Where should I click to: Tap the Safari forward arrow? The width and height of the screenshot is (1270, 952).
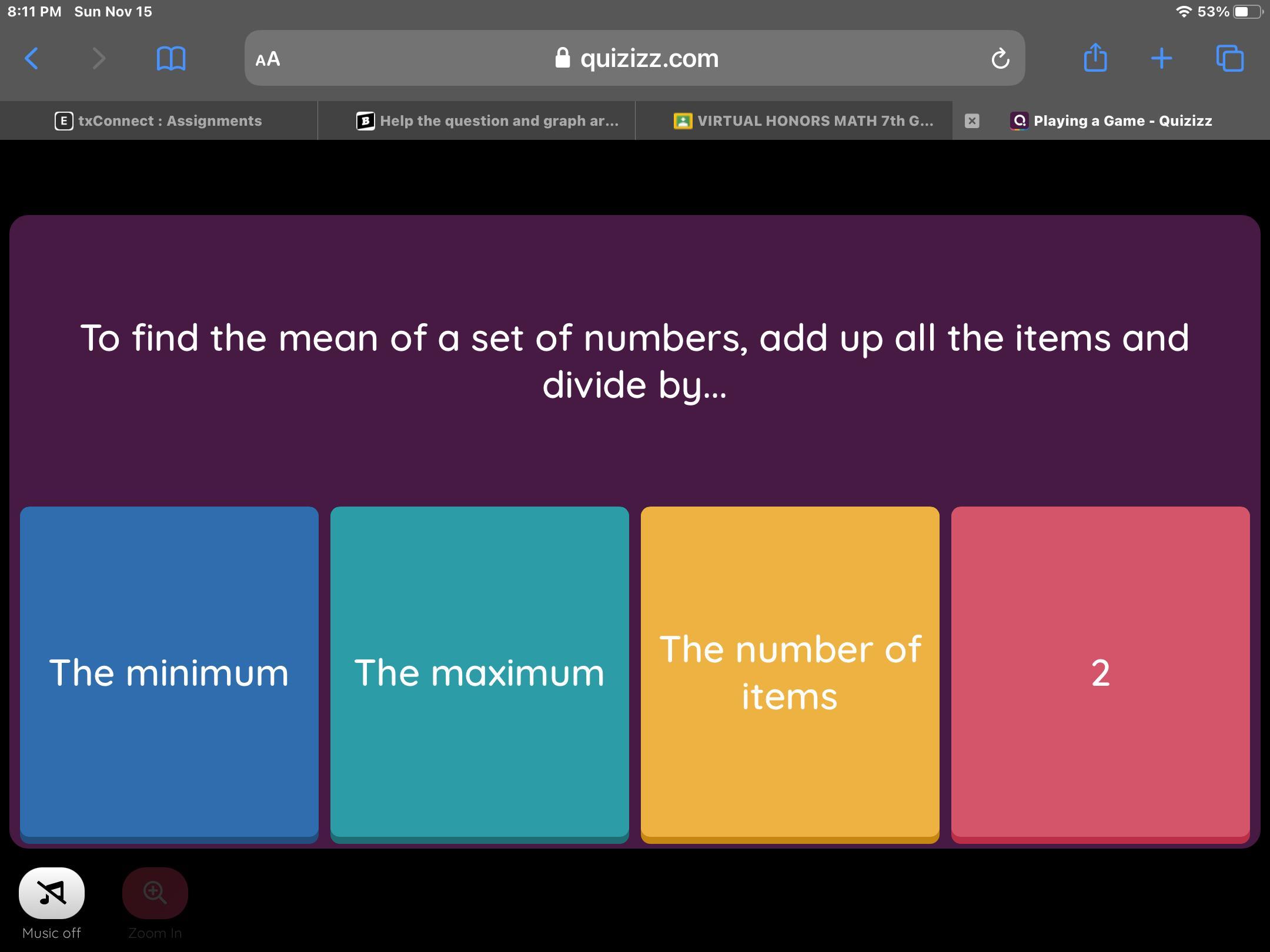click(x=99, y=58)
